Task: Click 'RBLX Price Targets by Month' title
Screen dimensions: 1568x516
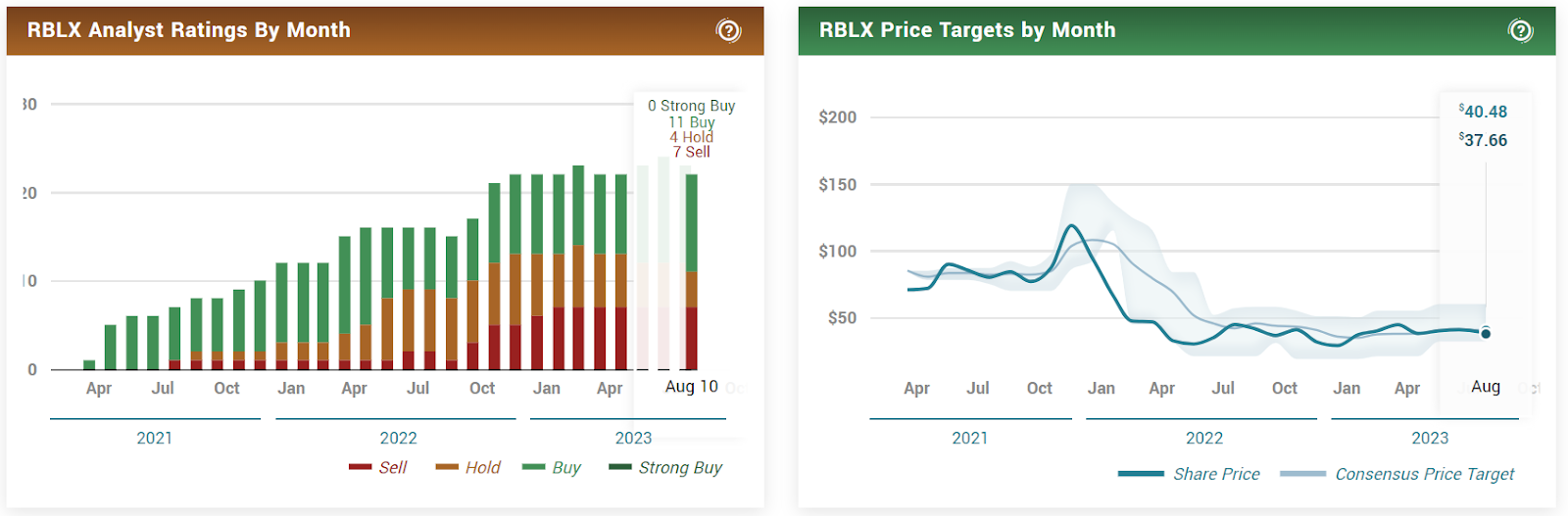Action: click(x=967, y=30)
